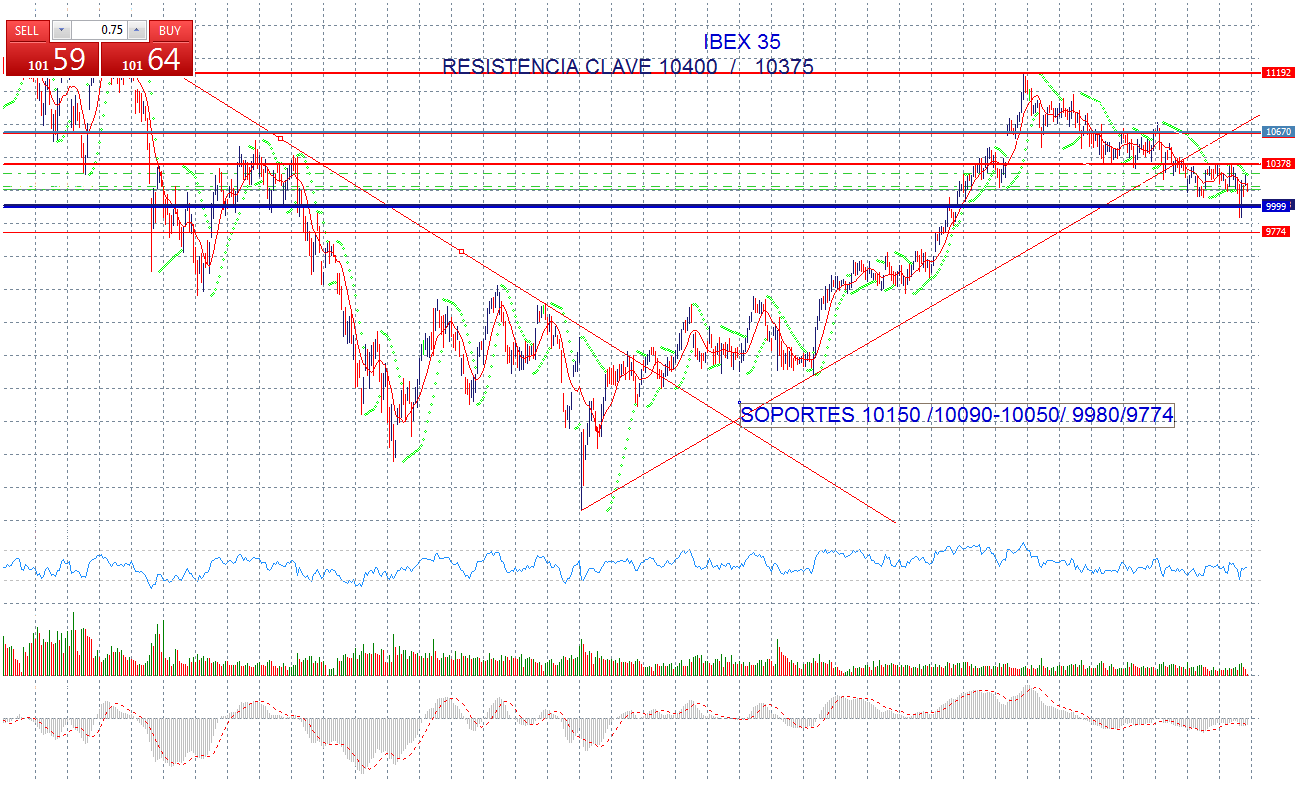Select the SOPORTES text annotation box
This screenshot has height=800, width=1300.
(955, 414)
